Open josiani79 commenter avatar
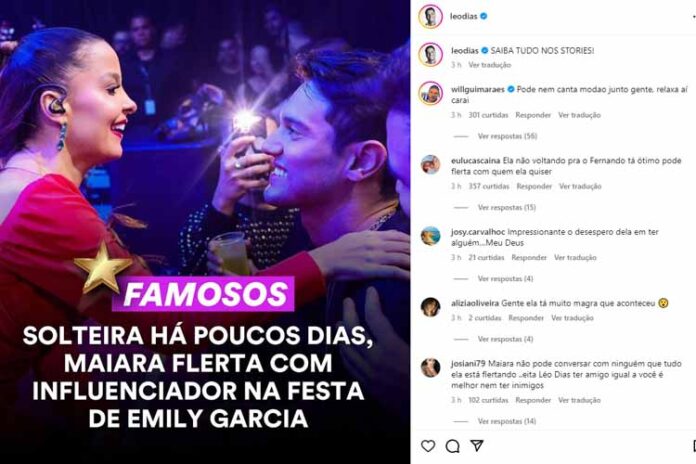 [430, 368]
